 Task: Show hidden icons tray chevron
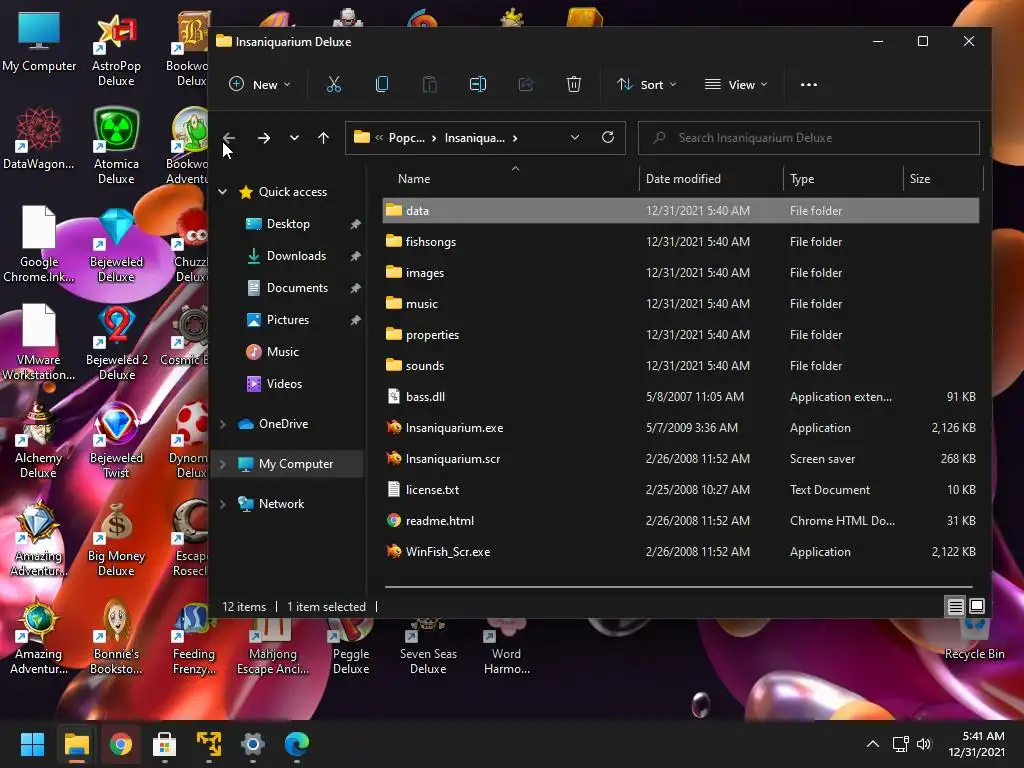tap(872, 744)
